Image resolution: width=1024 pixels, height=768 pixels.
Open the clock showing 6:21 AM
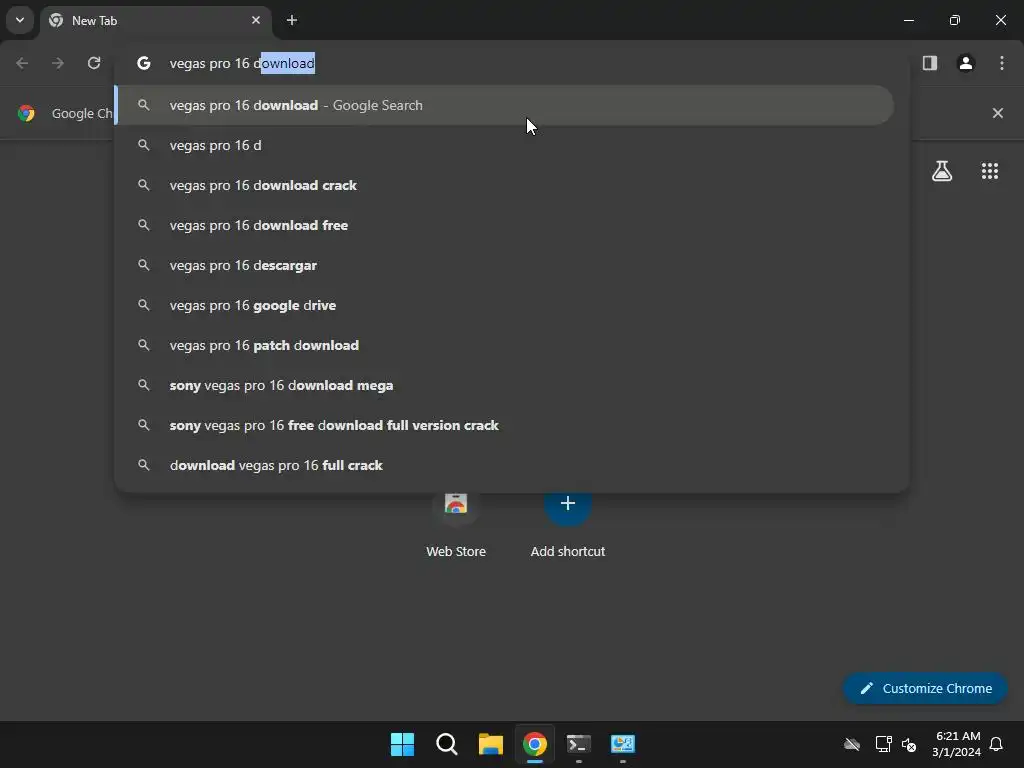[956, 744]
